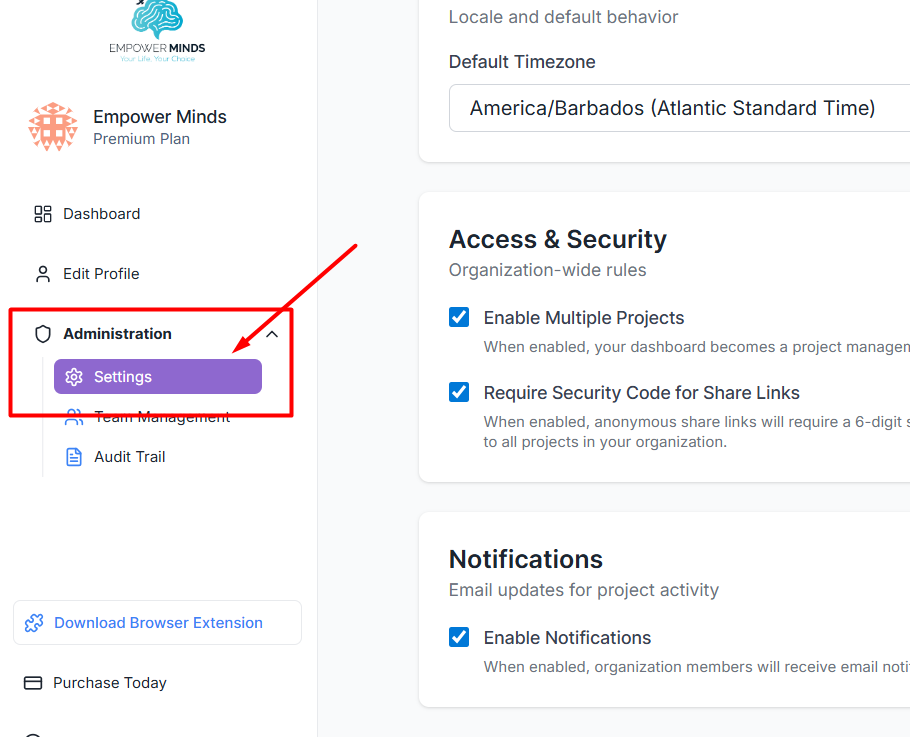Click the Audit Trail document icon

tap(74, 457)
